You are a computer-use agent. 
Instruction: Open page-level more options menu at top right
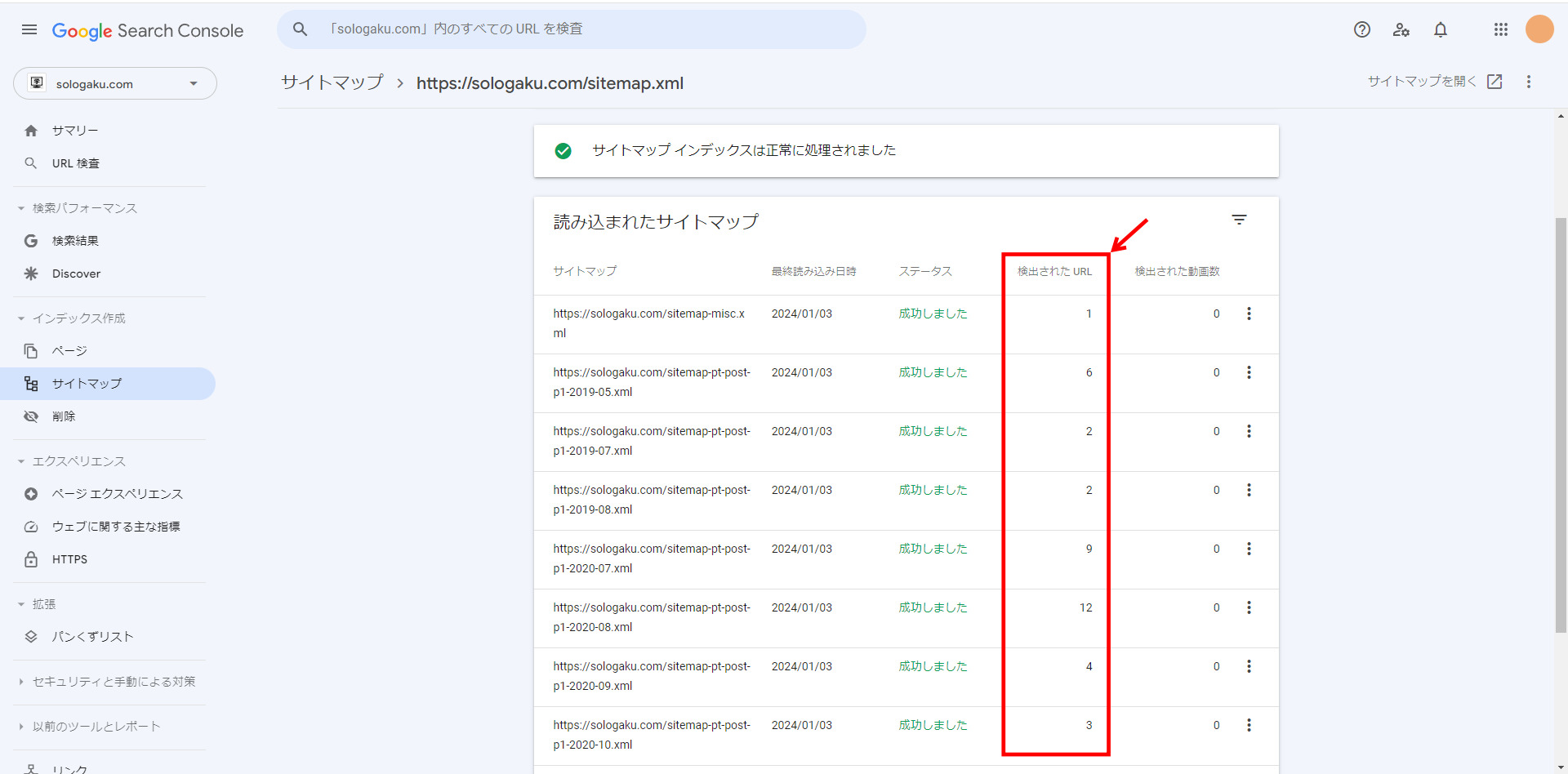1529,82
